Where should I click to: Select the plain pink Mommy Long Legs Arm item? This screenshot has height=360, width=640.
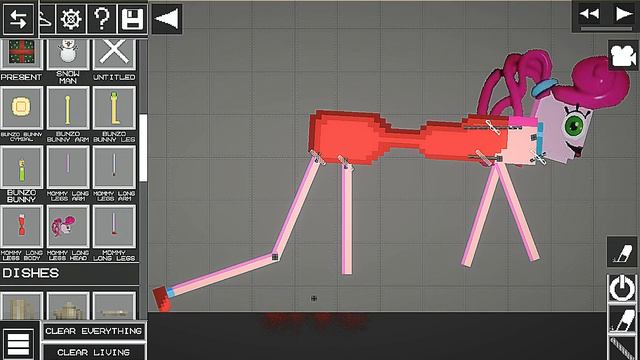point(68,167)
